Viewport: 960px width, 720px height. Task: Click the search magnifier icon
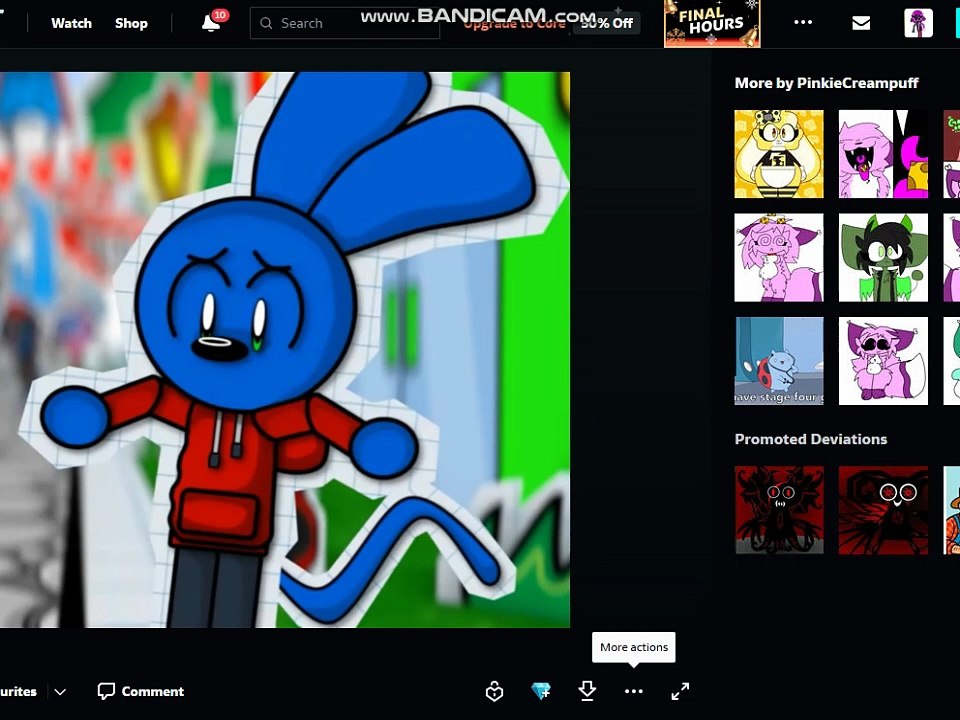pyautogui.click(x=266, y=23)
